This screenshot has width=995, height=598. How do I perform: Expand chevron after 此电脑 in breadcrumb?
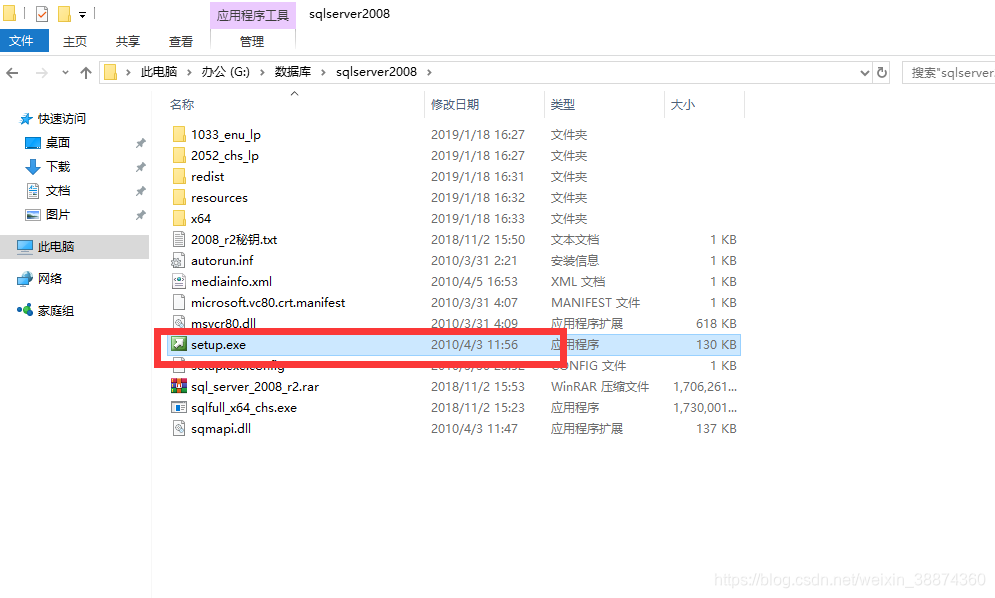(x=189, y=72)
